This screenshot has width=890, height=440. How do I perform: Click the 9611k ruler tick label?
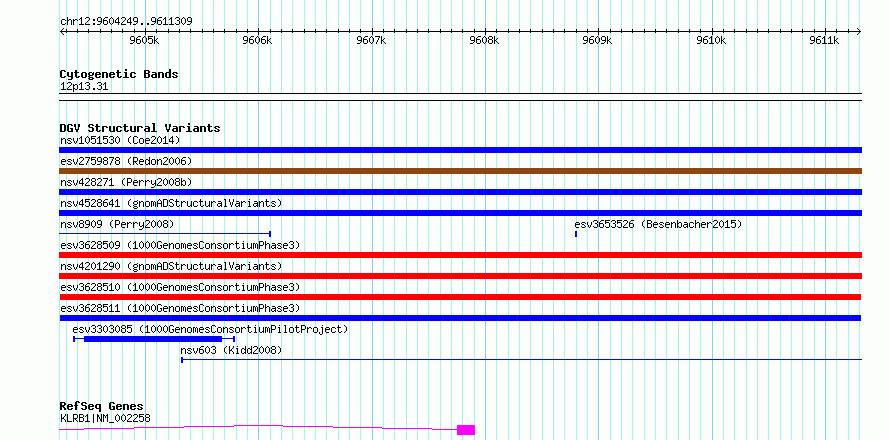(825, 40)
